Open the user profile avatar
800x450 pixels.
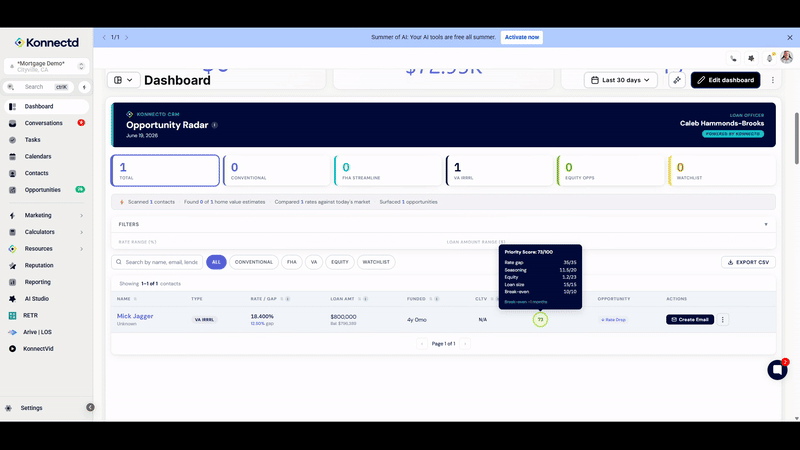786,57
